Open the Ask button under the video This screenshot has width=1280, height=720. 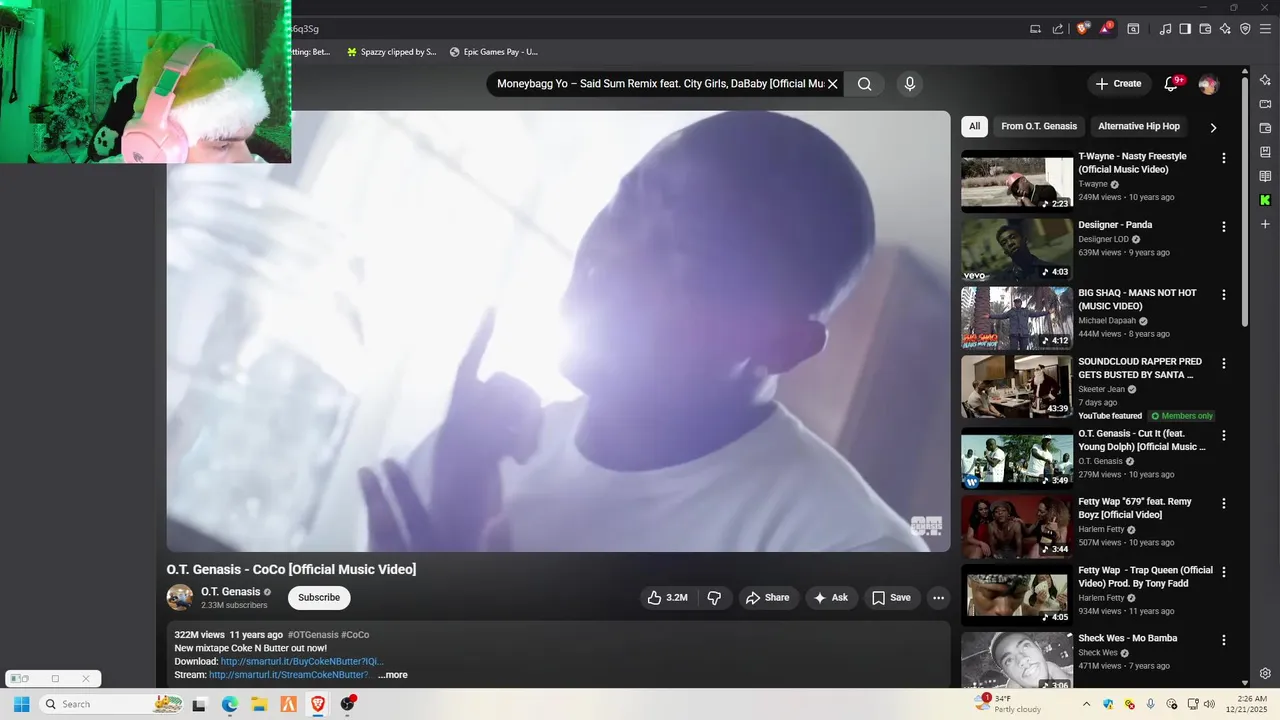(x=831, y=598)
